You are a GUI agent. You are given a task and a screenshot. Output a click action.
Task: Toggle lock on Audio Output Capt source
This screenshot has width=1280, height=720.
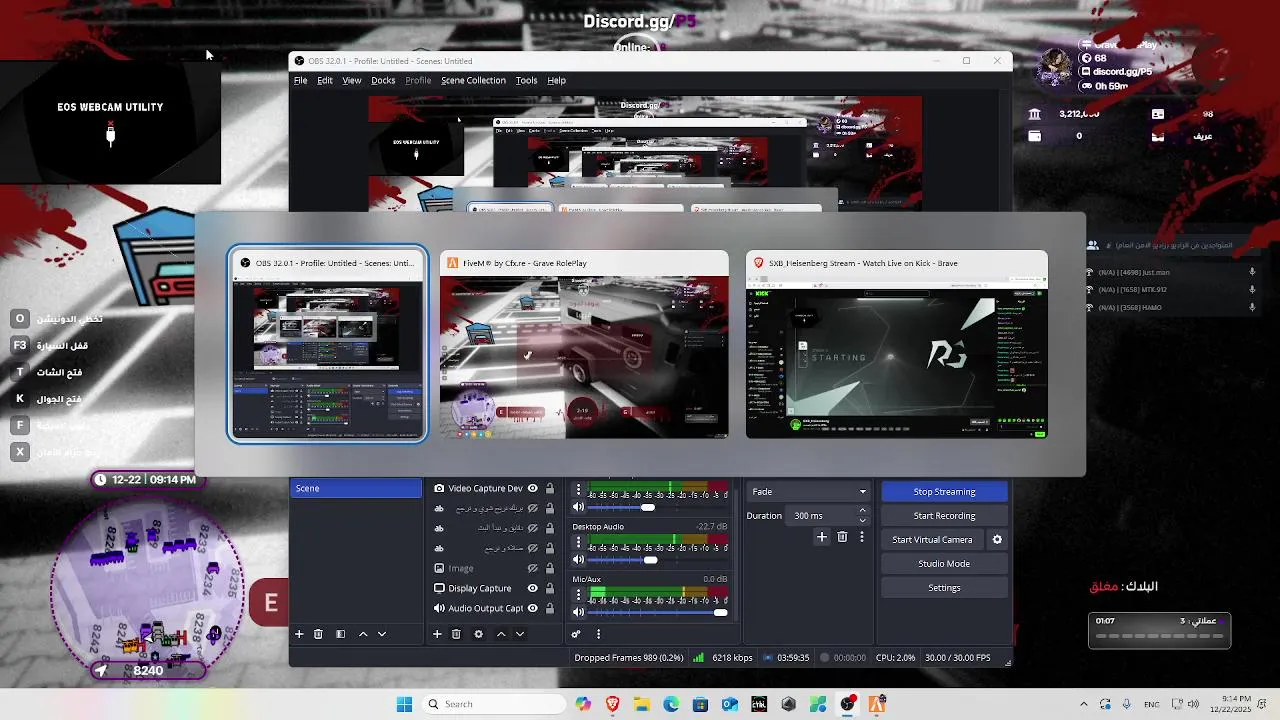tap(549, 608)
